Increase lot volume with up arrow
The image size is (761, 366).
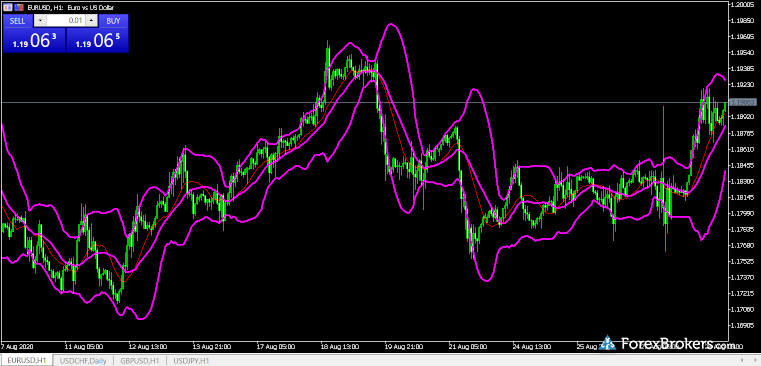(x=91, y=21)
